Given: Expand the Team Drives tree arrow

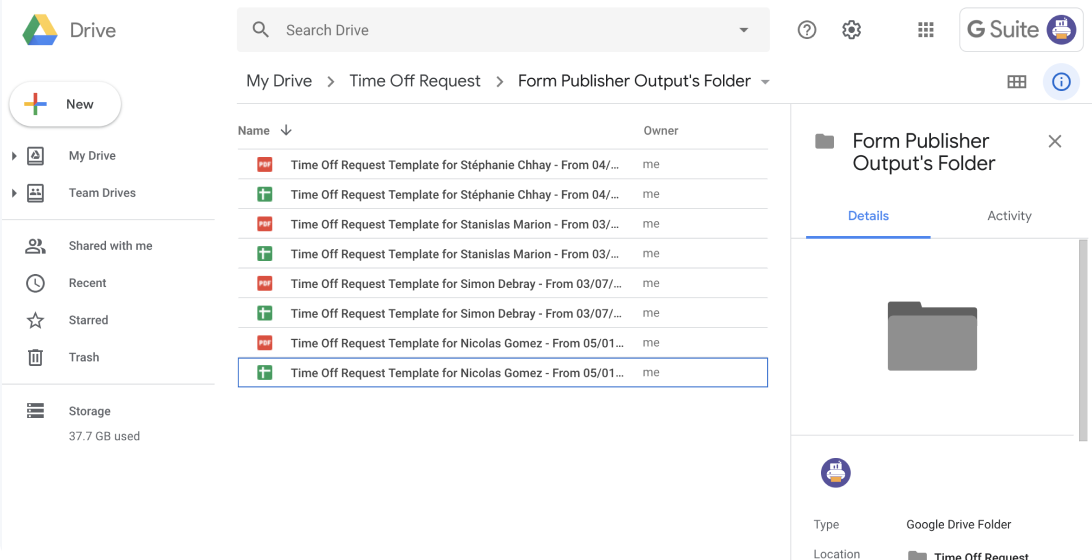Looking at the screenshot, I should point(14,193).
